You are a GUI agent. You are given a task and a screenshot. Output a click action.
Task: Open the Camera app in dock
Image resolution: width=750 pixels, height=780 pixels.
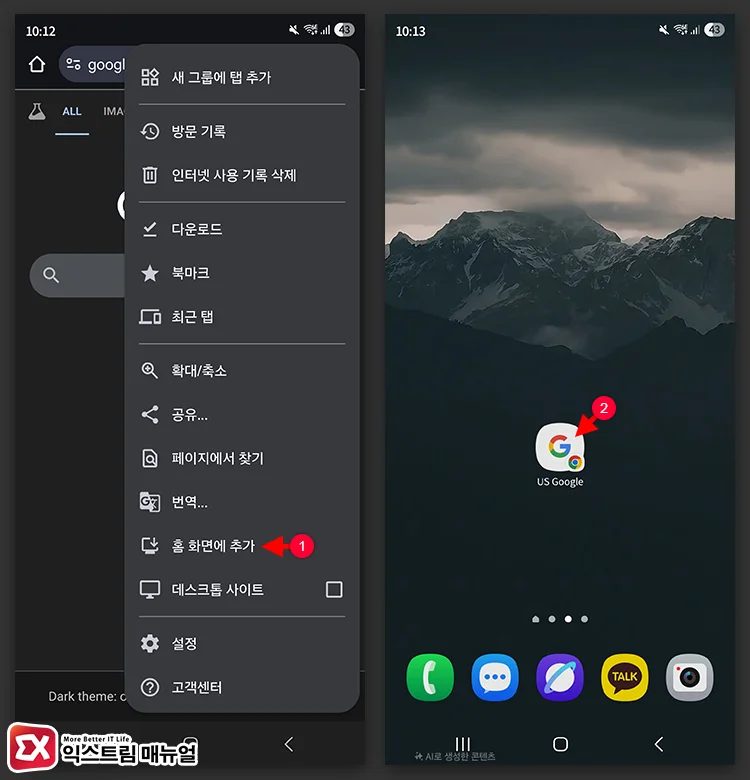click(689, 677)
